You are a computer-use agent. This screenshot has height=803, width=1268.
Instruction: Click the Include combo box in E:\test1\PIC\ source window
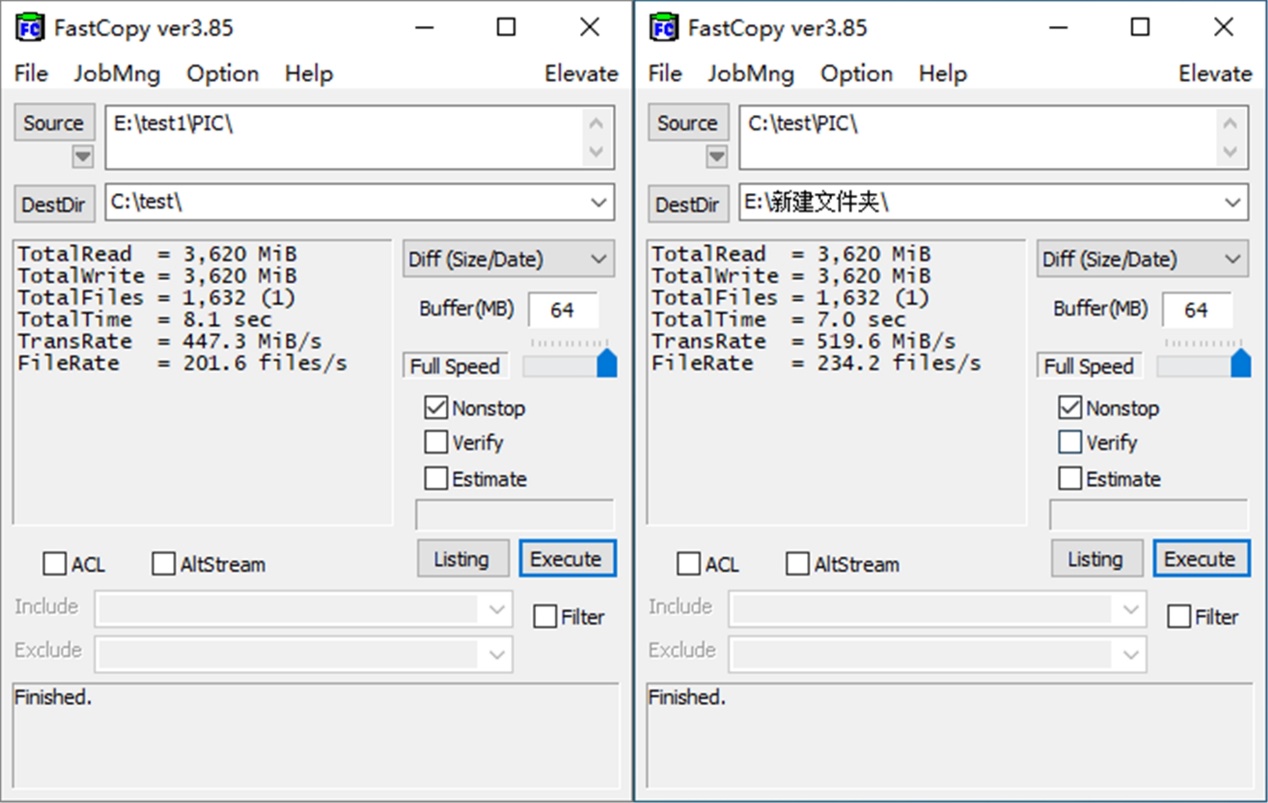coord(304,609)
